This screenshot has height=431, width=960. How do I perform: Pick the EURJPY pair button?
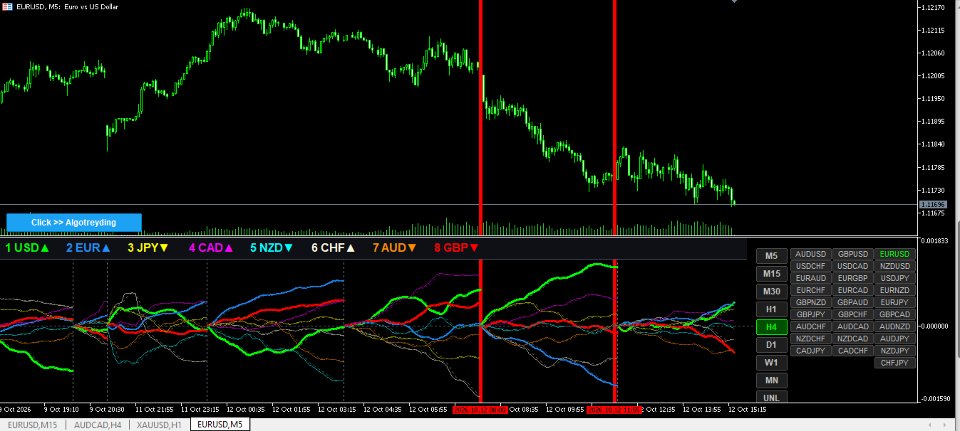[x=894, y=302]
